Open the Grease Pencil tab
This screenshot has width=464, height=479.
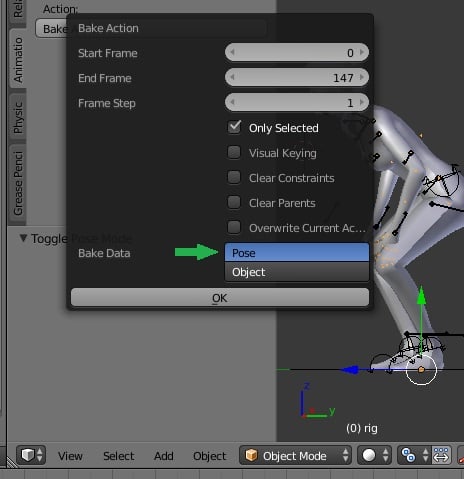(x=18, y=183)
